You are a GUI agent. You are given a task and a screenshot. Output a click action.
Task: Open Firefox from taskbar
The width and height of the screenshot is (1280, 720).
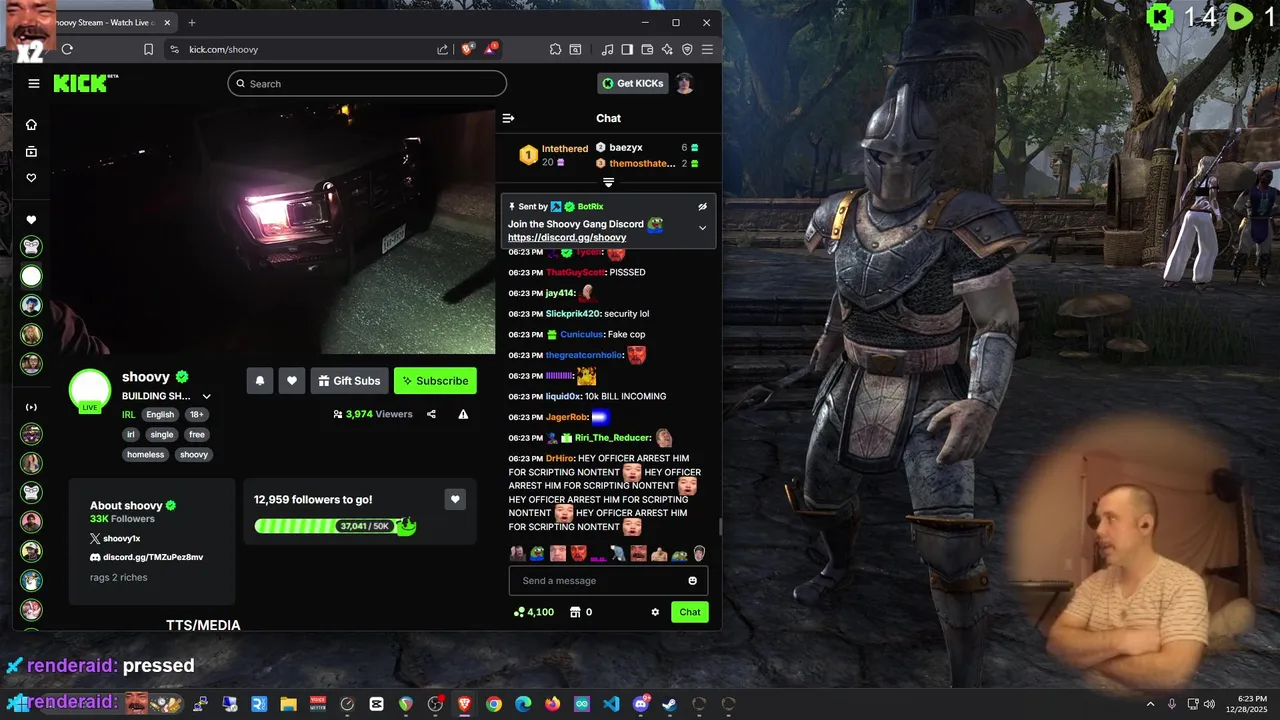(x=552, y=704)
